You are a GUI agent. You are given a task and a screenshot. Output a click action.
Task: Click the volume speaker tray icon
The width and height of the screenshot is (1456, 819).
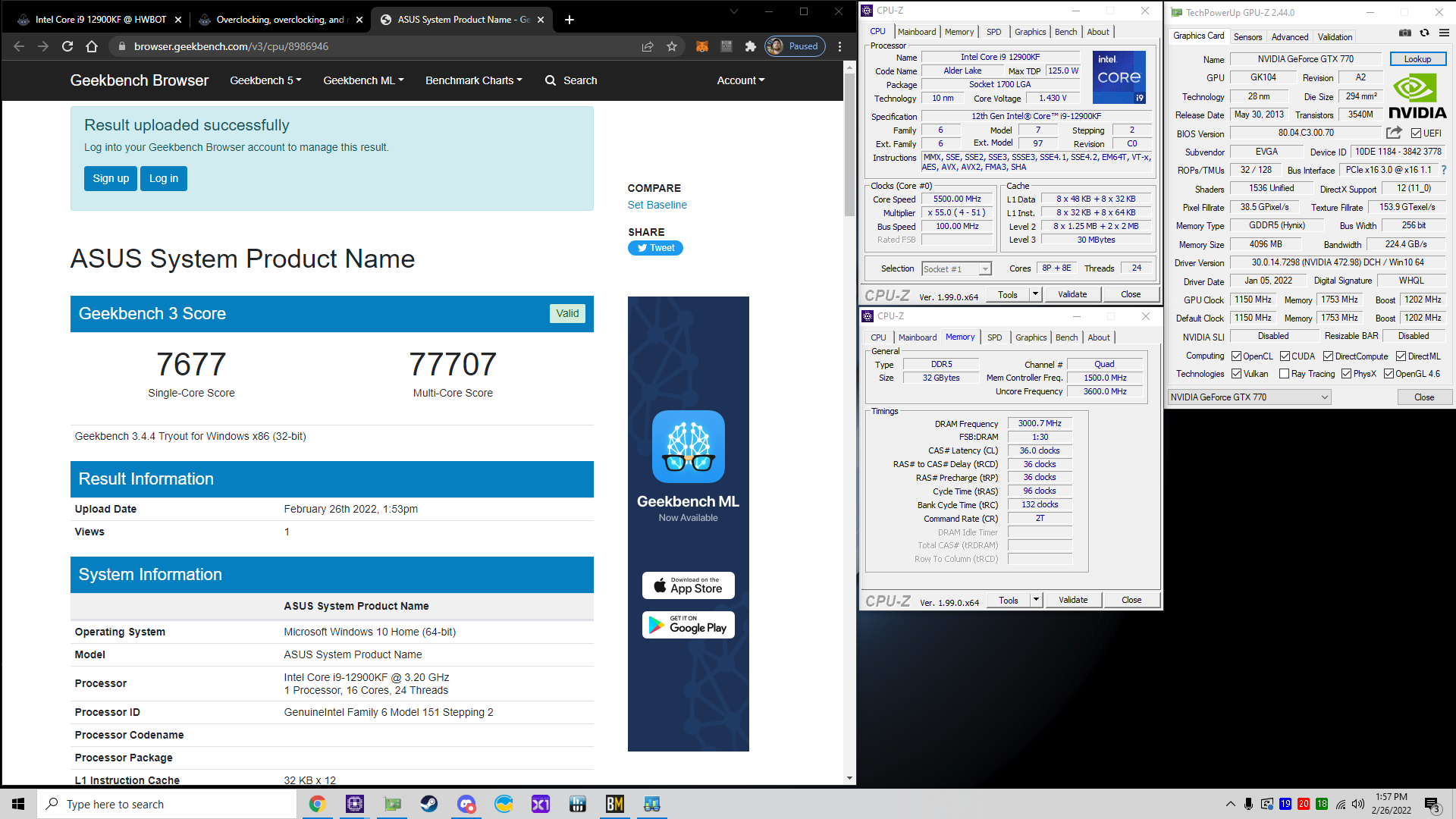pos(1358,804)
